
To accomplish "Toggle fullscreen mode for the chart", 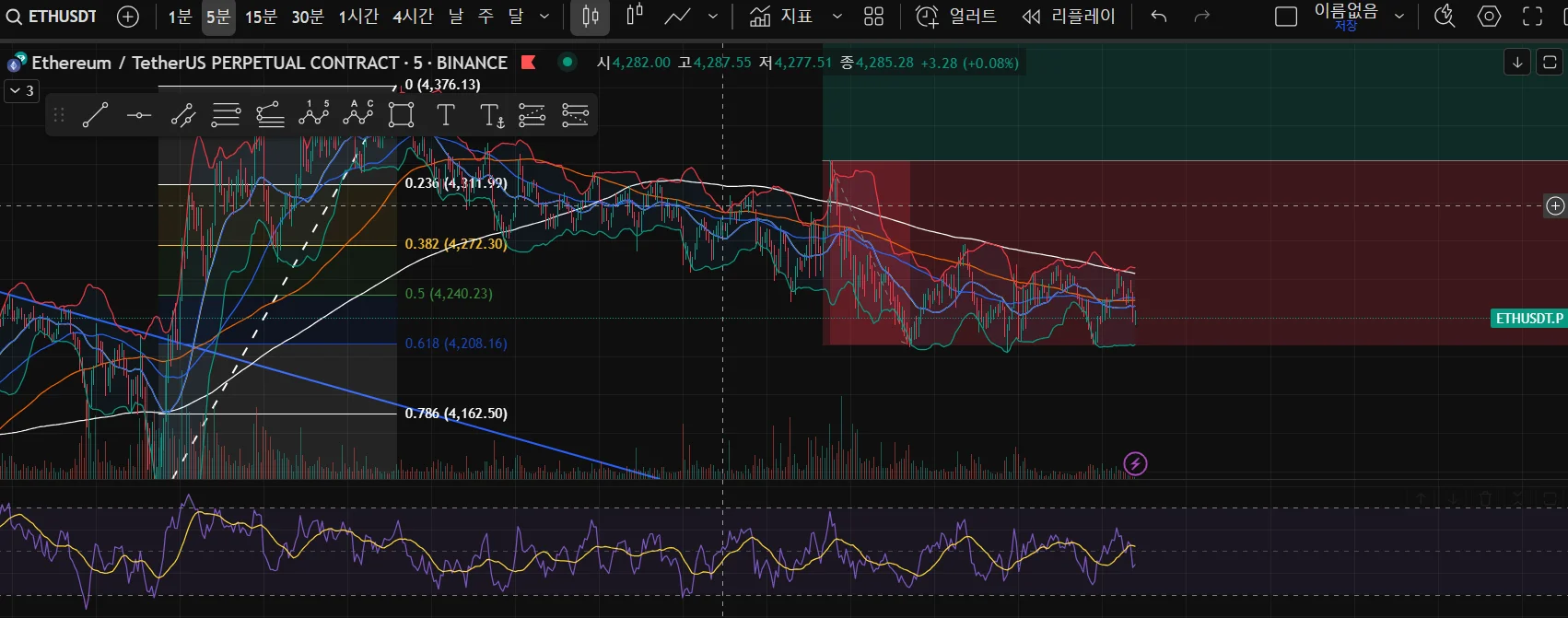I will (x=1532, y=17).
